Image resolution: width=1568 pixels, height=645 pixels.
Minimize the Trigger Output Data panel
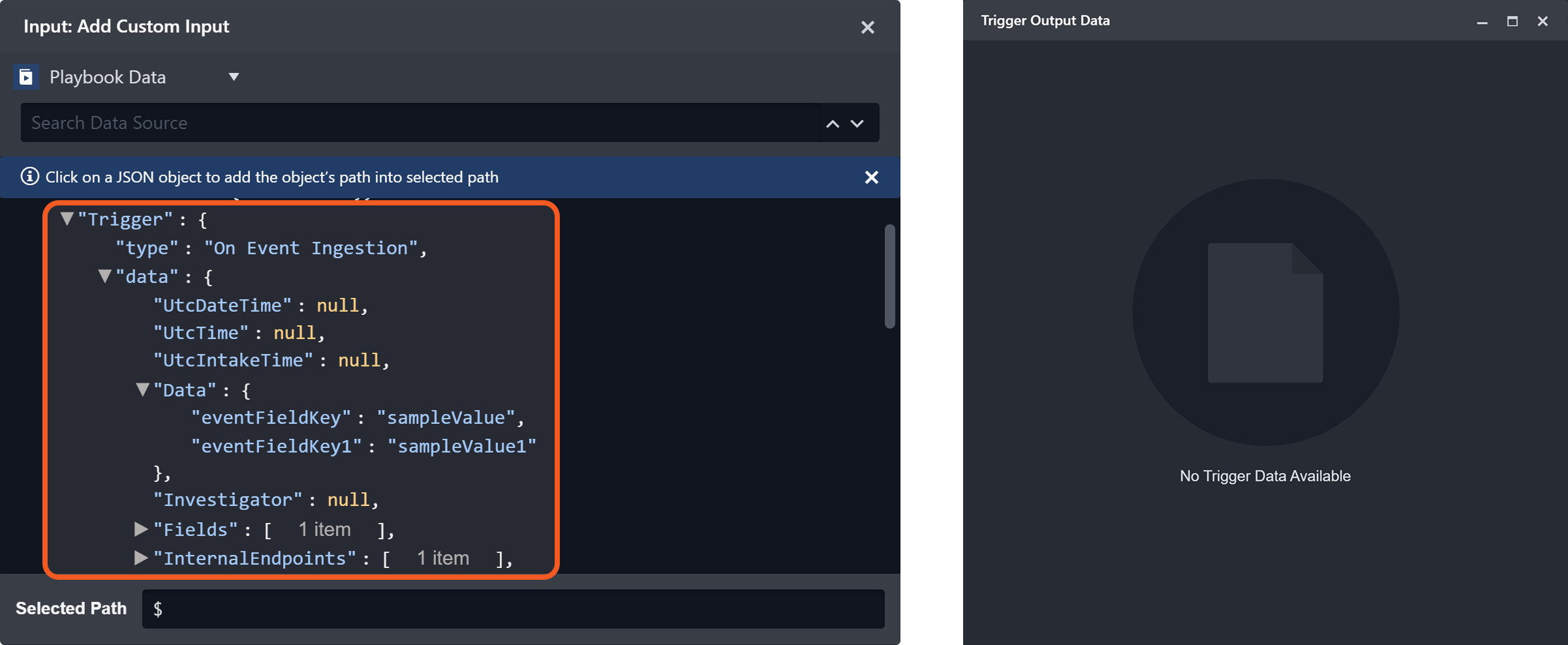click(1482, 22)
